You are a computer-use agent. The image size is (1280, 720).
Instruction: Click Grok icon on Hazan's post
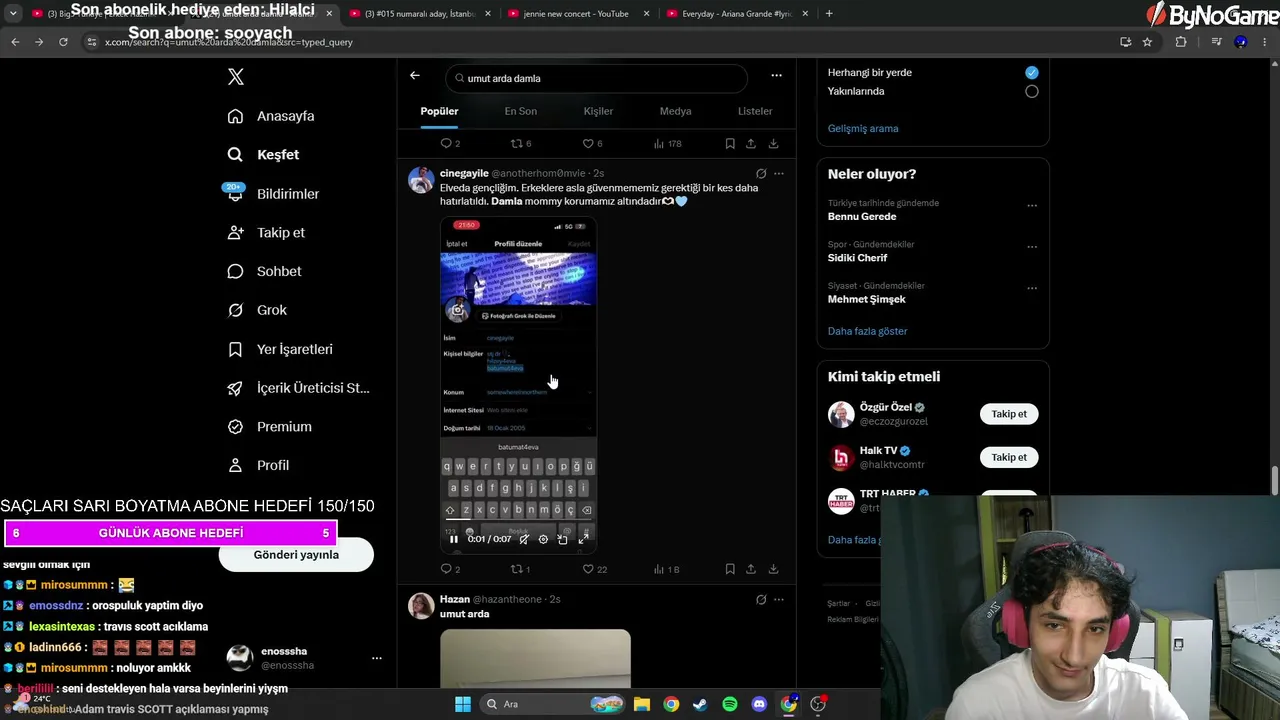[x=761, y=600]
